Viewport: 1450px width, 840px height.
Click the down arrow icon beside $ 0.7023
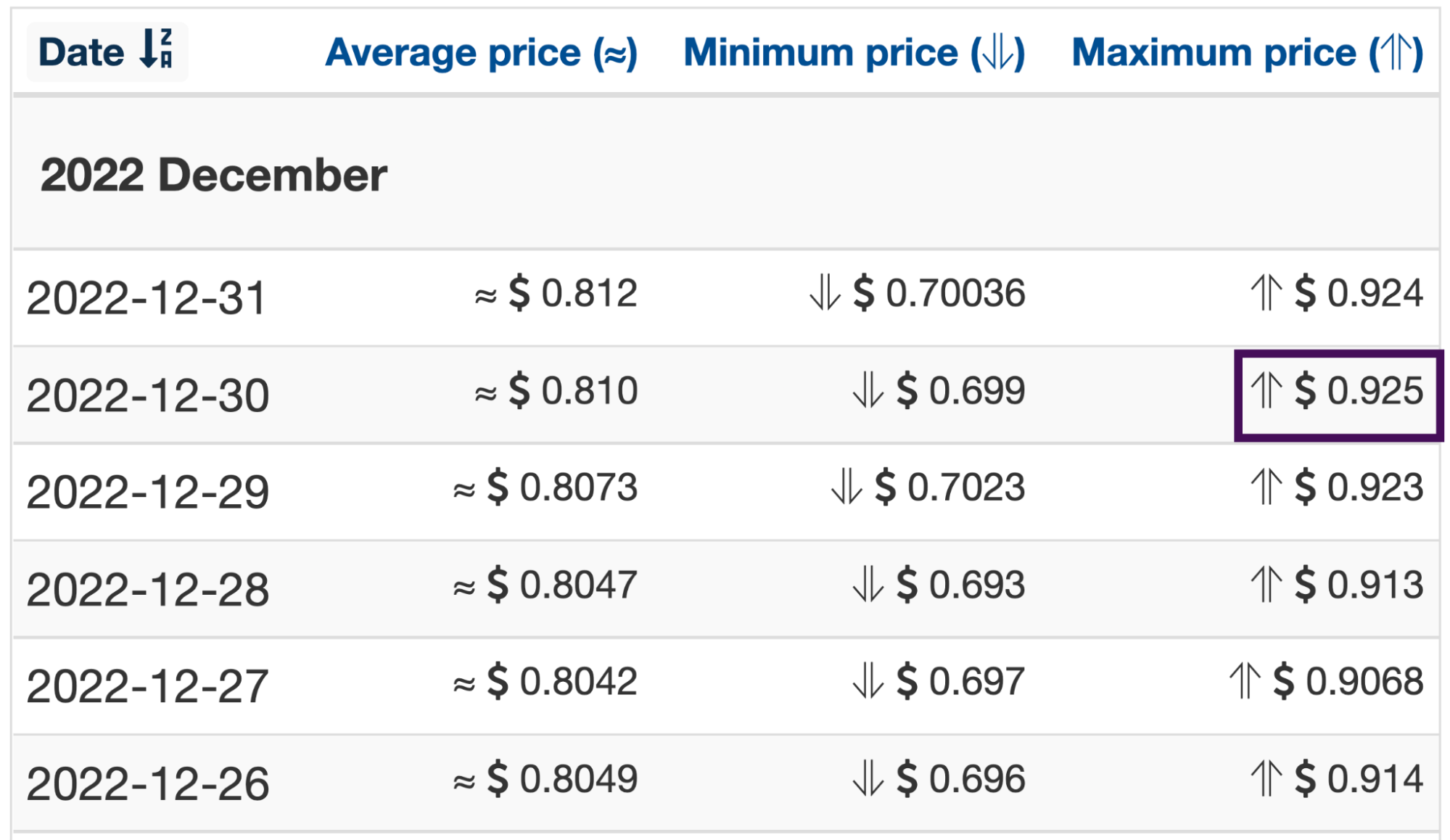846,486
